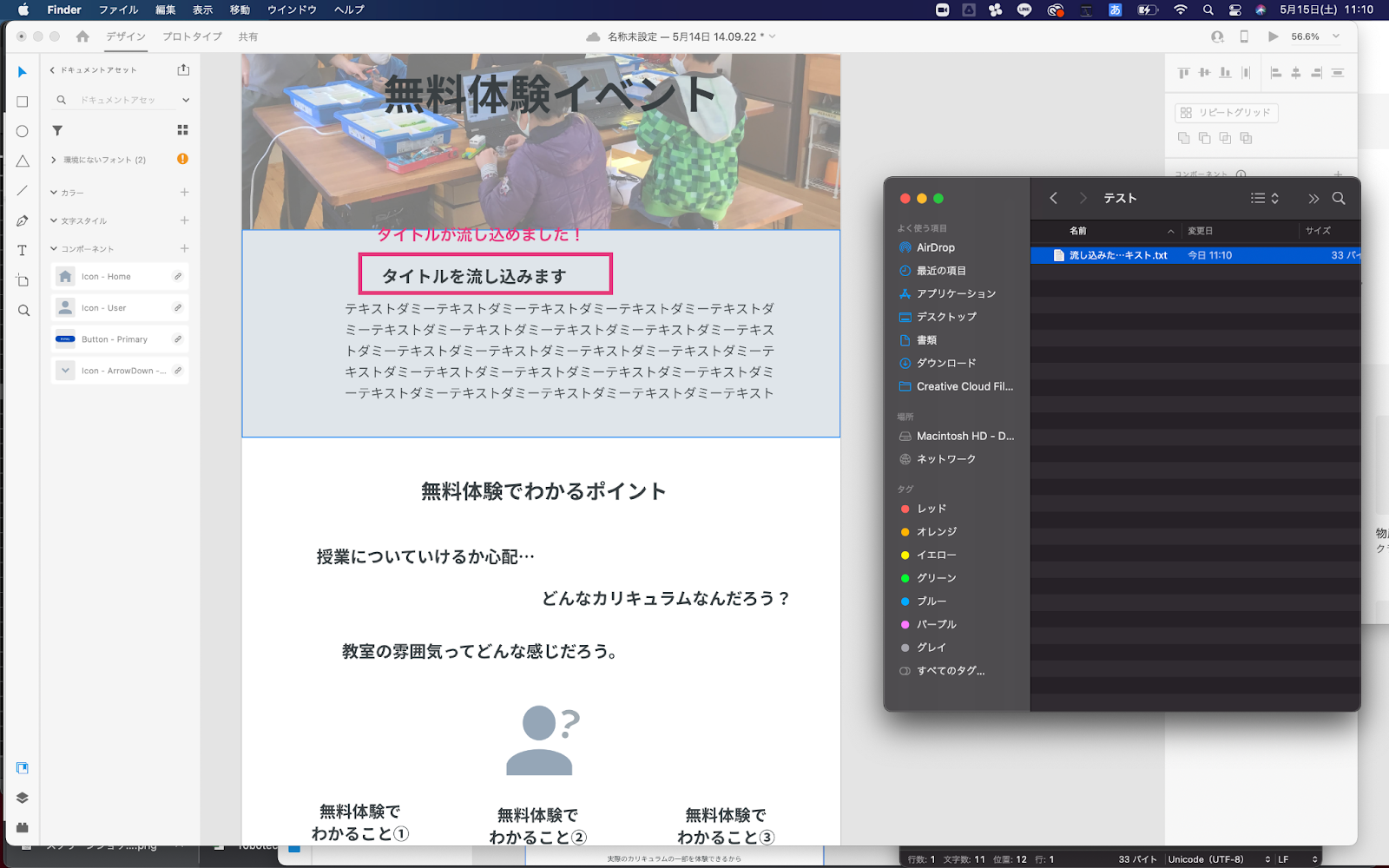This screenshot has width=1389, height=868.
Task: Select the グリーン tag in Finder
Action: 936,578
